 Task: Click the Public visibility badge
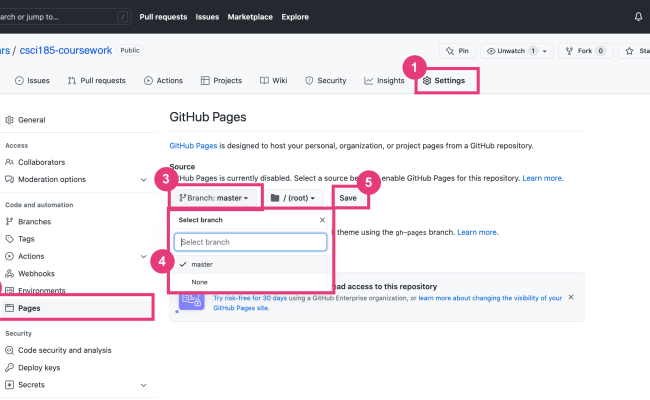pyautogui.click(x=130, y=50)
